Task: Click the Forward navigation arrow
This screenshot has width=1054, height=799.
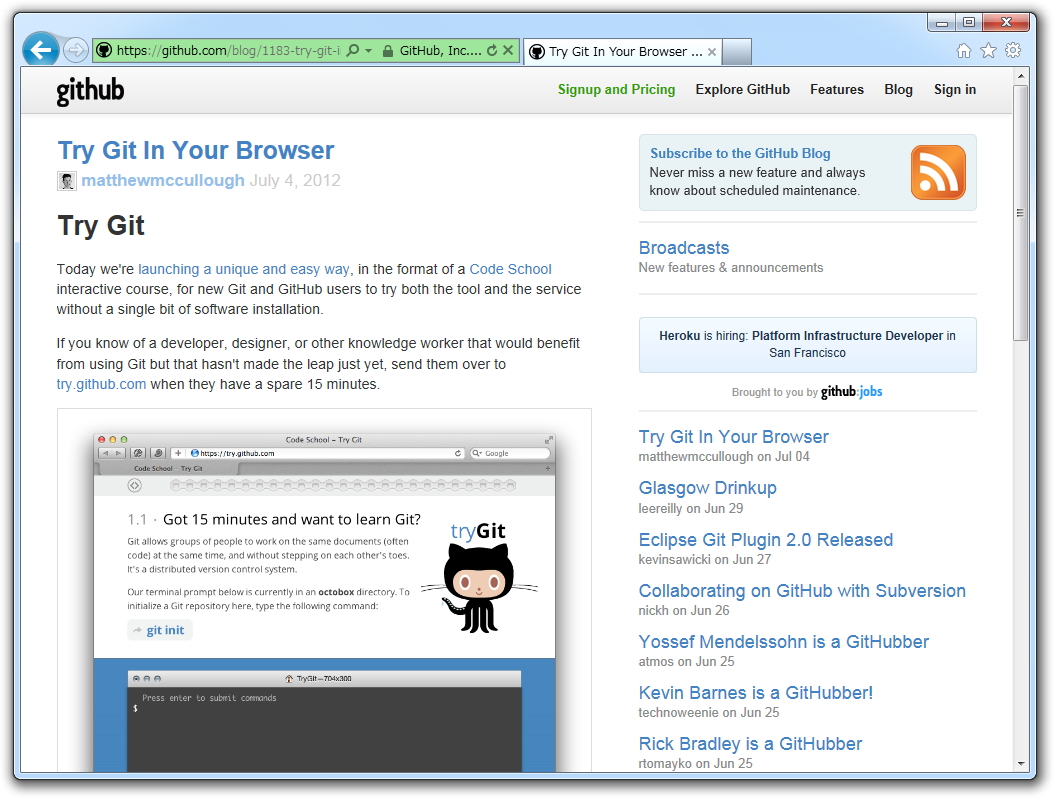Action: (76, 51)
